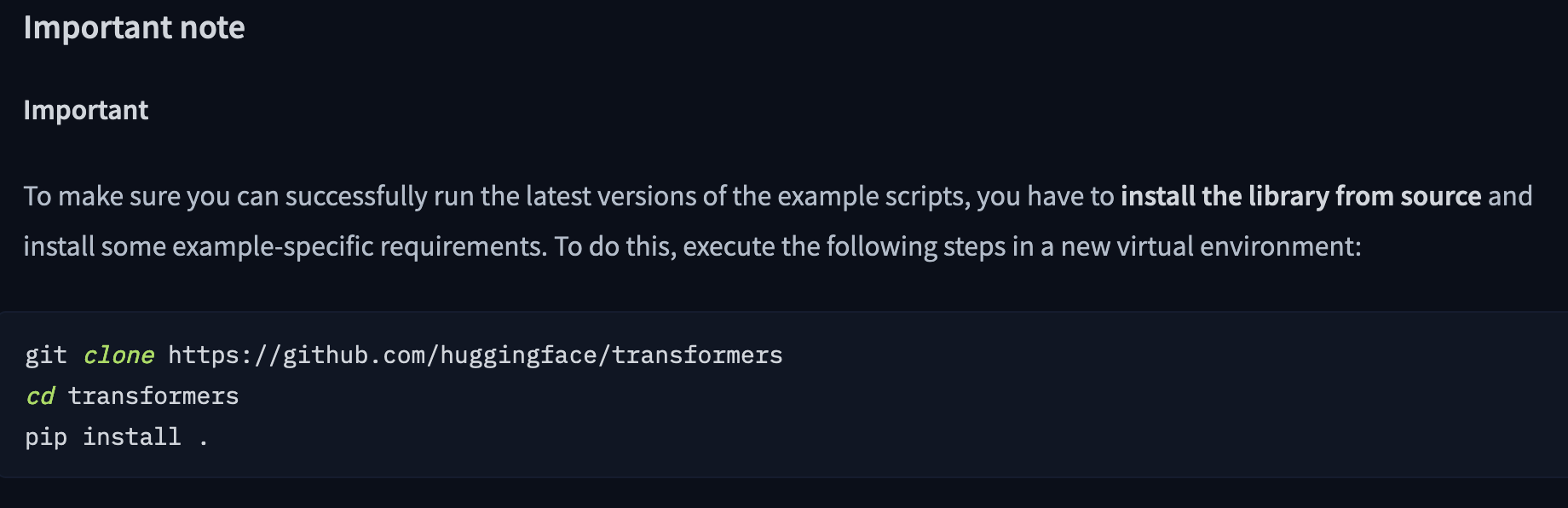The width and height of the screenshot is (1568, 508).
Task: Click the "Important" subheading
Action: 85,111
